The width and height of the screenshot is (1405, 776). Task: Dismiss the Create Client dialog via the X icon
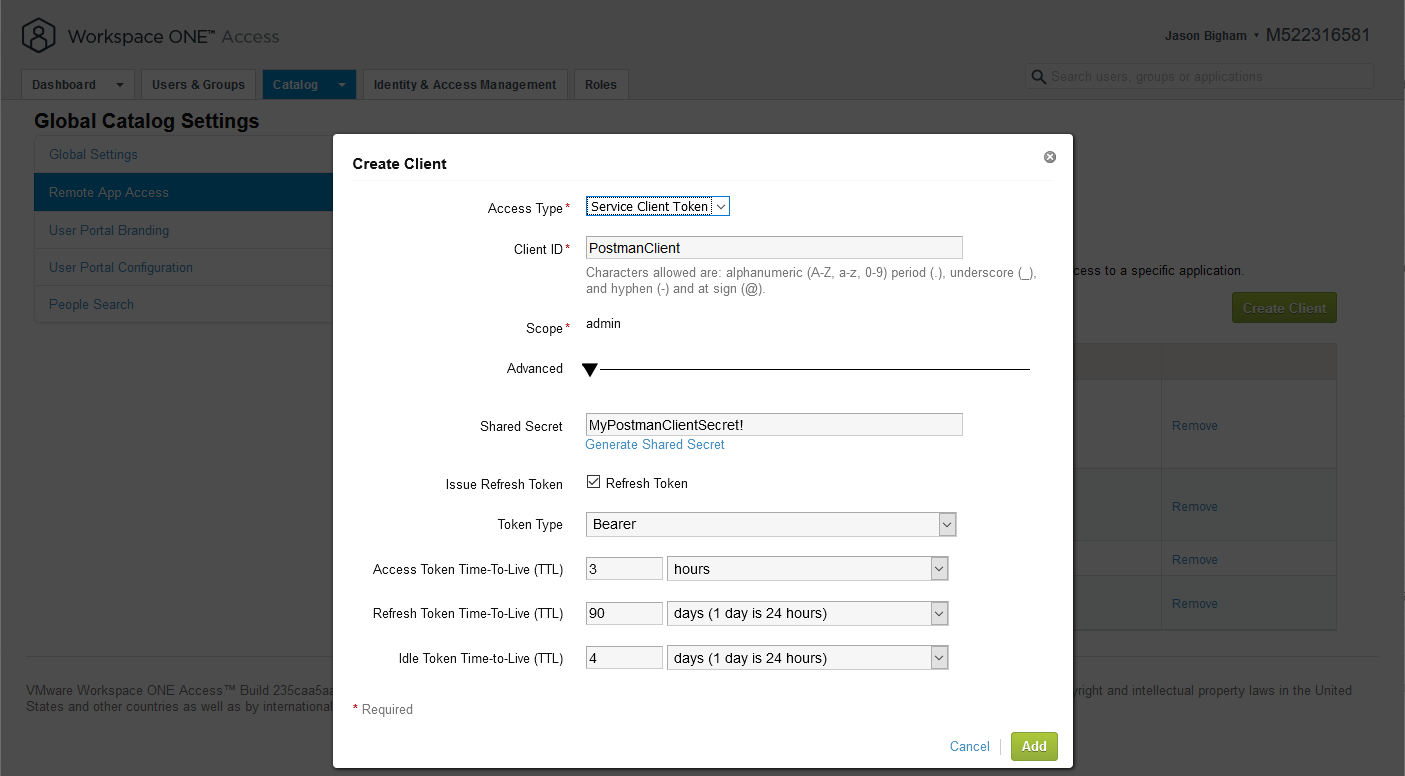(1049, 156)
